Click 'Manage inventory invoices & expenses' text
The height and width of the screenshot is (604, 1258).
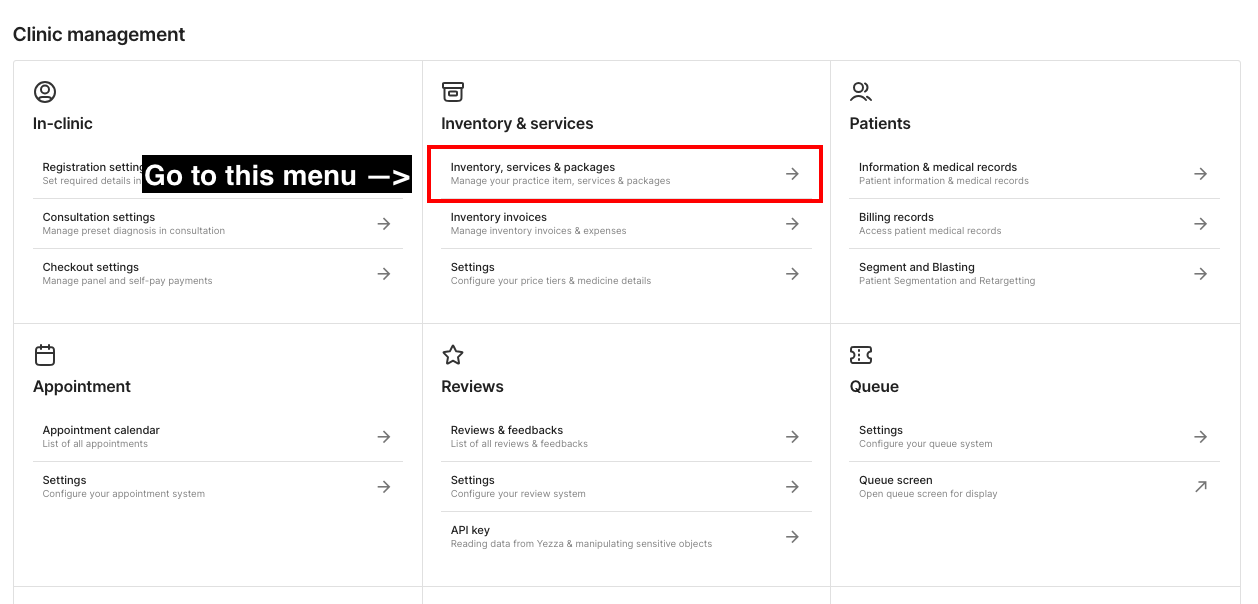point(539,231)
